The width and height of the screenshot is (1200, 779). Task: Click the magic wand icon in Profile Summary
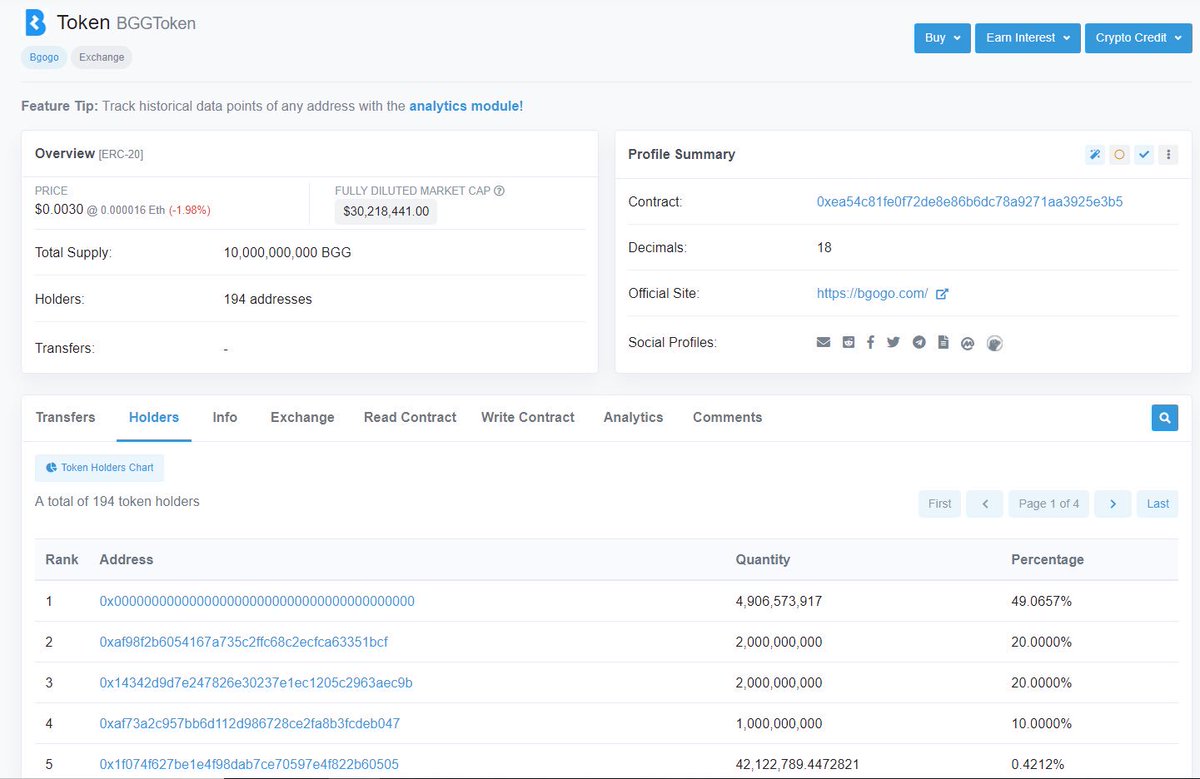(x=1095, y=155)
